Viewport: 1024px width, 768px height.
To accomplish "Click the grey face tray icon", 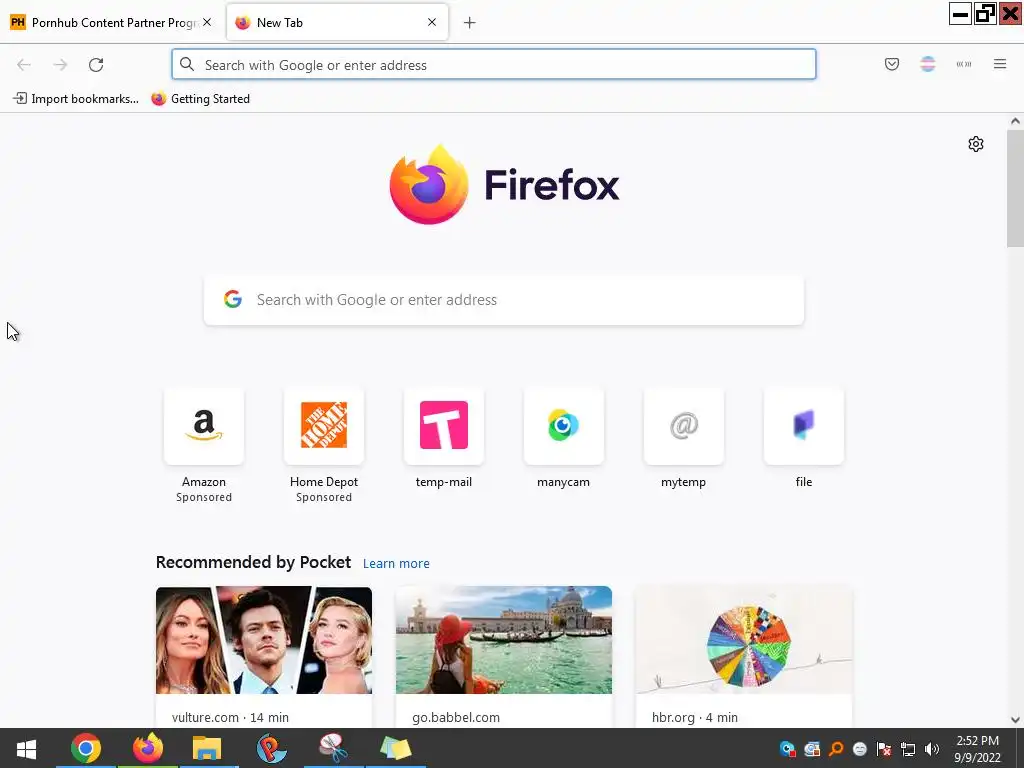I will (860, 749).
